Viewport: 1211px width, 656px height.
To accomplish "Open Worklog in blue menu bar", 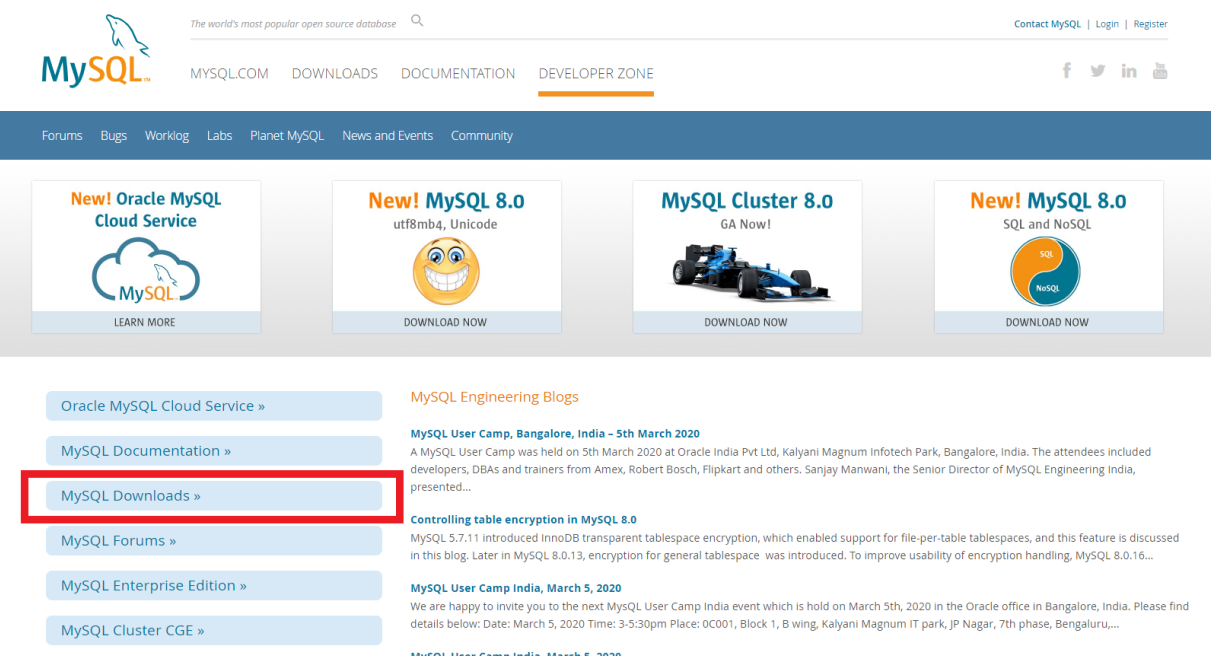I will pos(167,135).
